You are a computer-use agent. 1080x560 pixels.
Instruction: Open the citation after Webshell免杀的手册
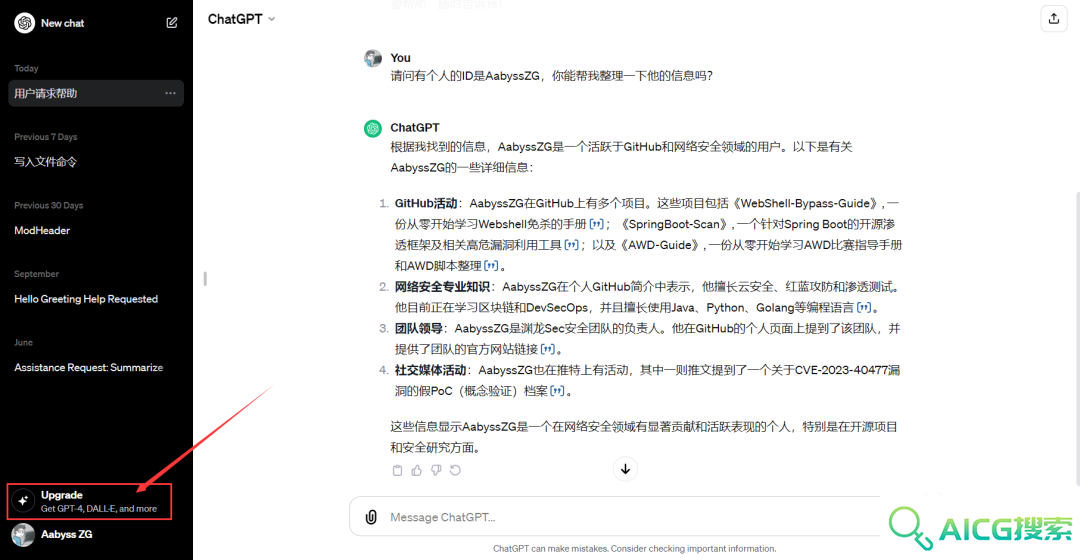[x=596, y=224]
